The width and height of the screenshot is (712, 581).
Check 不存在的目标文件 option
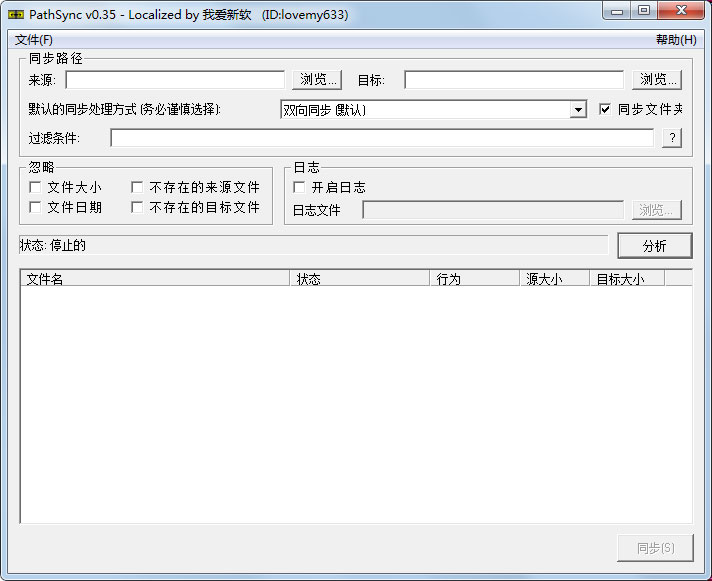click(137, 207)
